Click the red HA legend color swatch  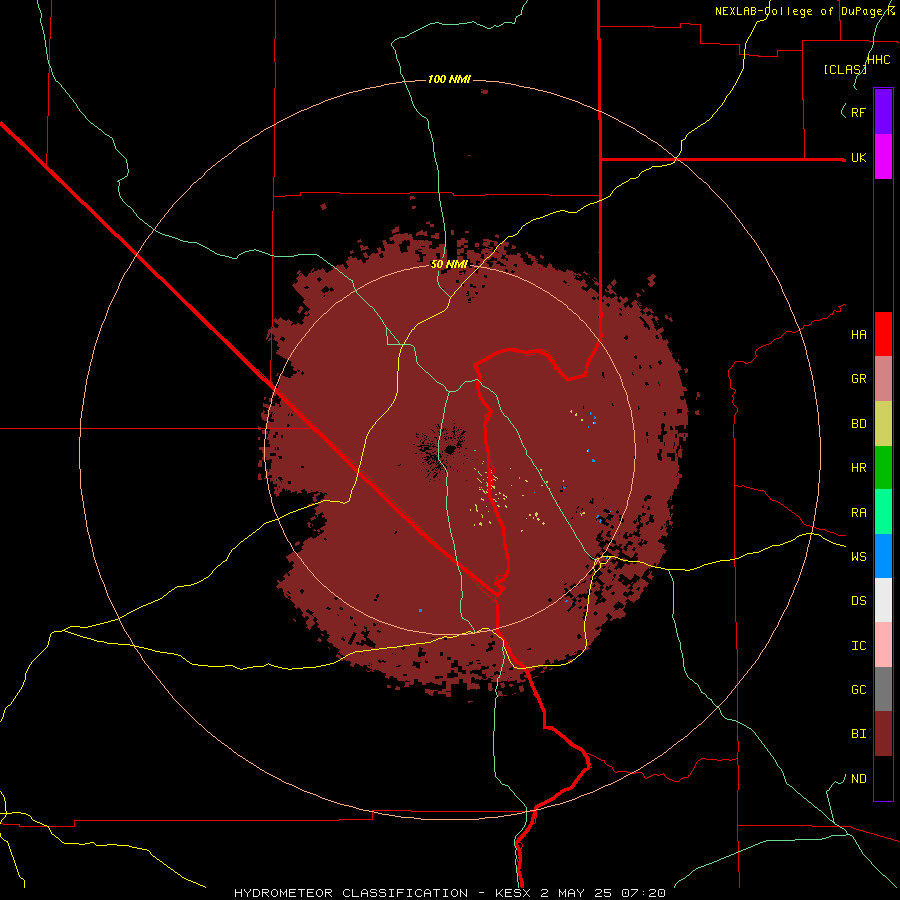point(883,334)
